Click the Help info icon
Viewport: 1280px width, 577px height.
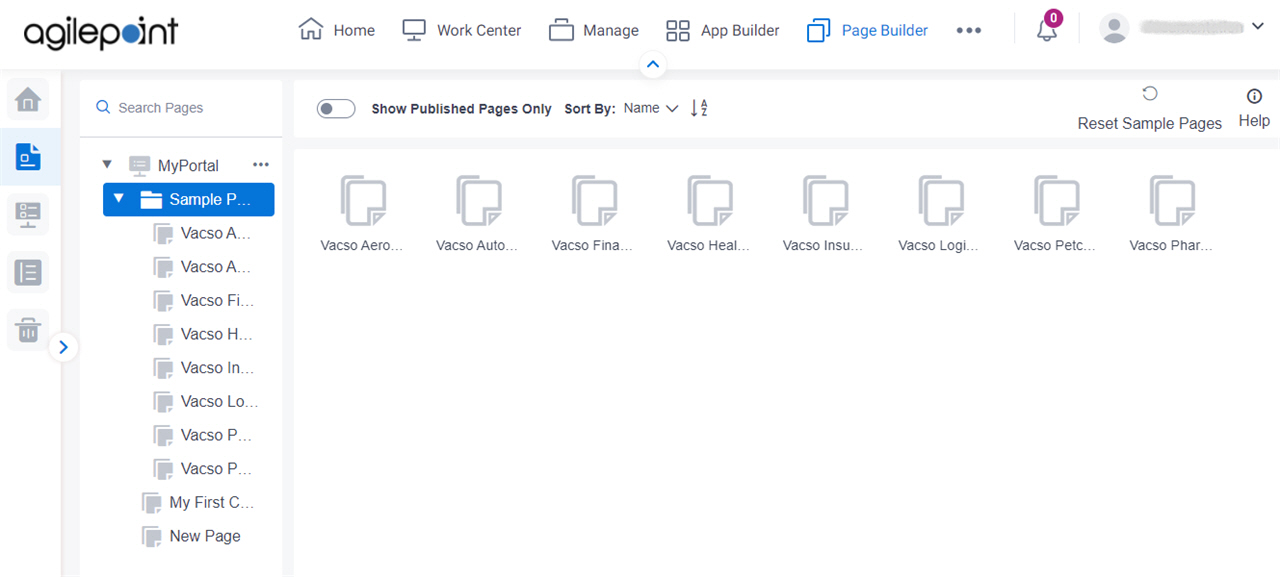click(x=1254, y=97)
